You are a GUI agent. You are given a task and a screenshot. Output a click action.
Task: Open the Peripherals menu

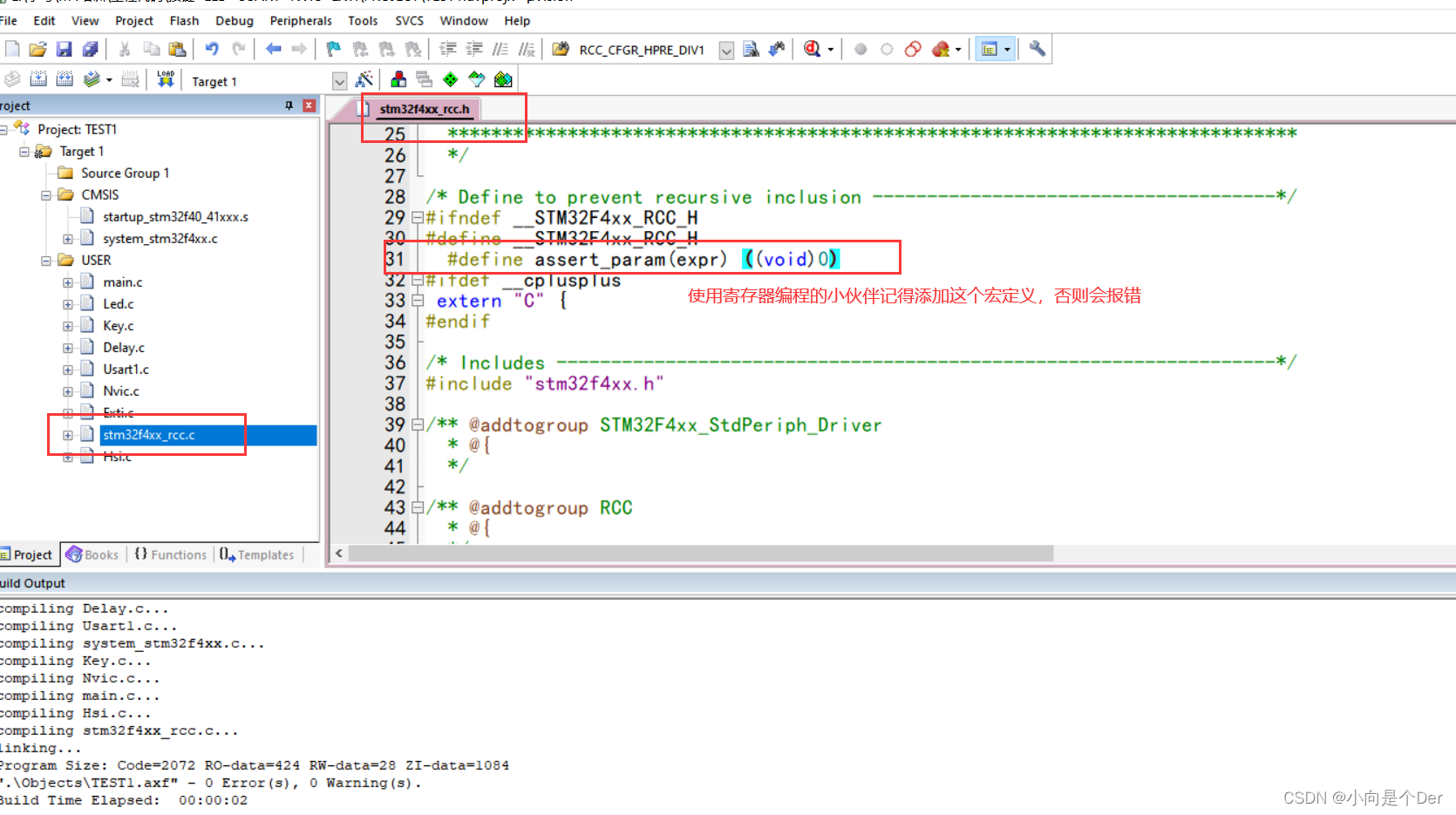[301, 21]
